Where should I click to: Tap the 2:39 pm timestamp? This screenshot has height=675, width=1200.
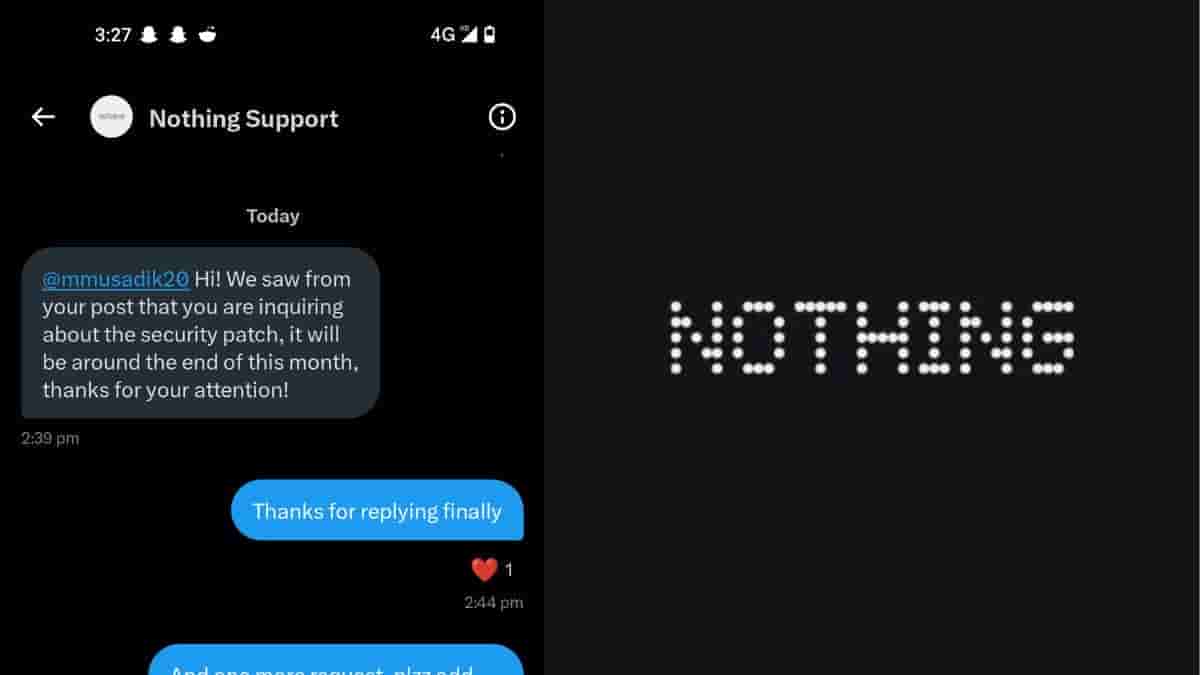(x=50, y=438)
